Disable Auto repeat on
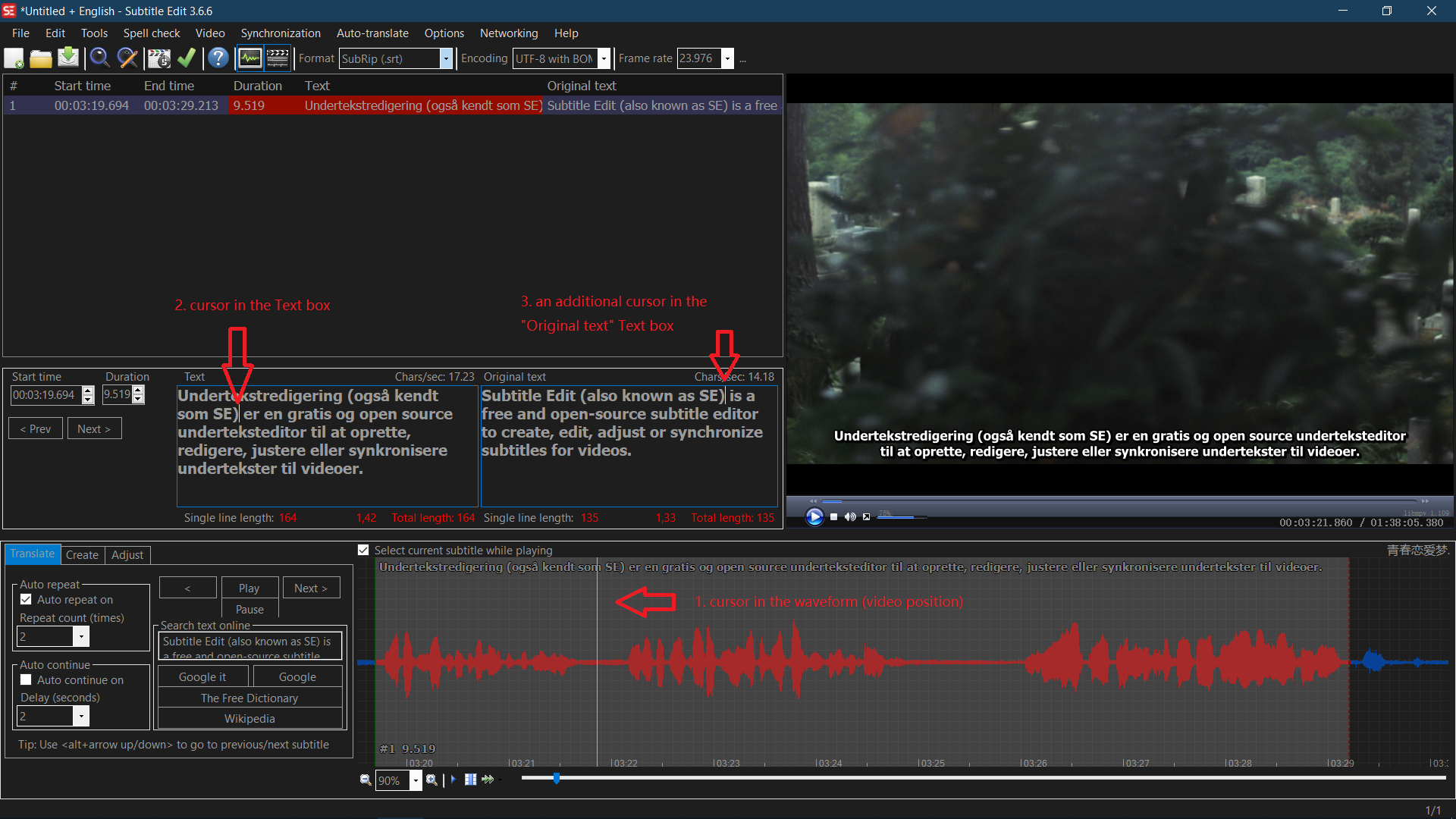This screenshot has height=819, width=1456. tap(27, 599)
